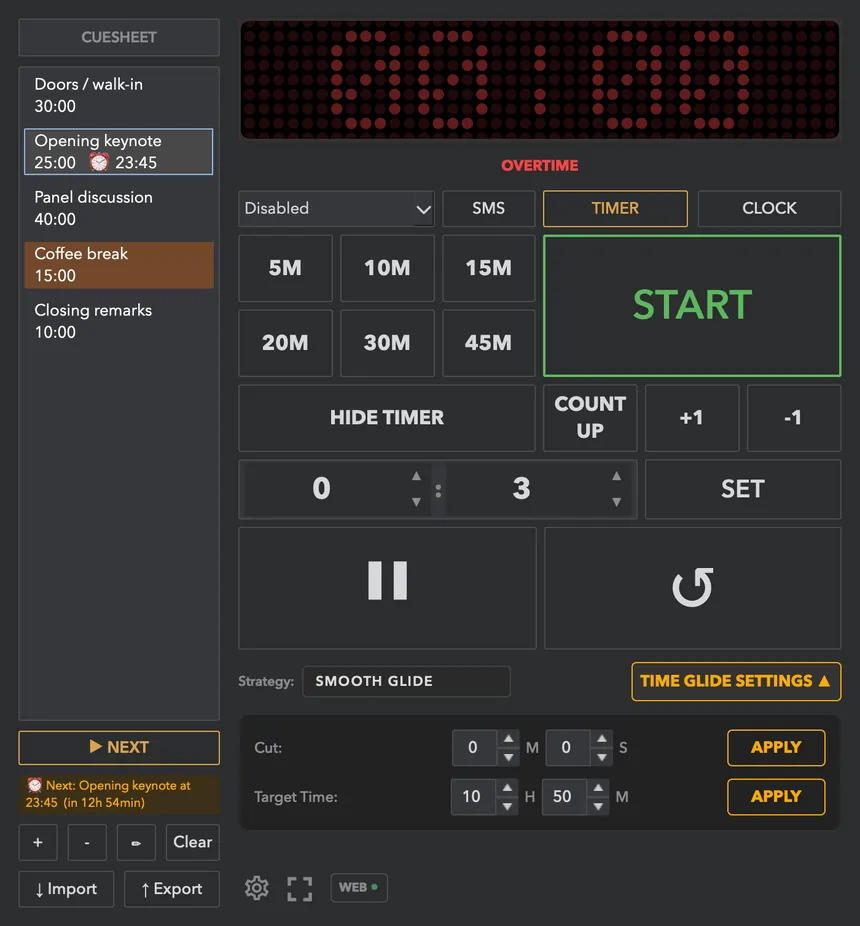The width and height of the screenshot is (860, 926).
Task: Toggle fullscreen mode icon
Action: pyautogui.click(x=299, y=888)
